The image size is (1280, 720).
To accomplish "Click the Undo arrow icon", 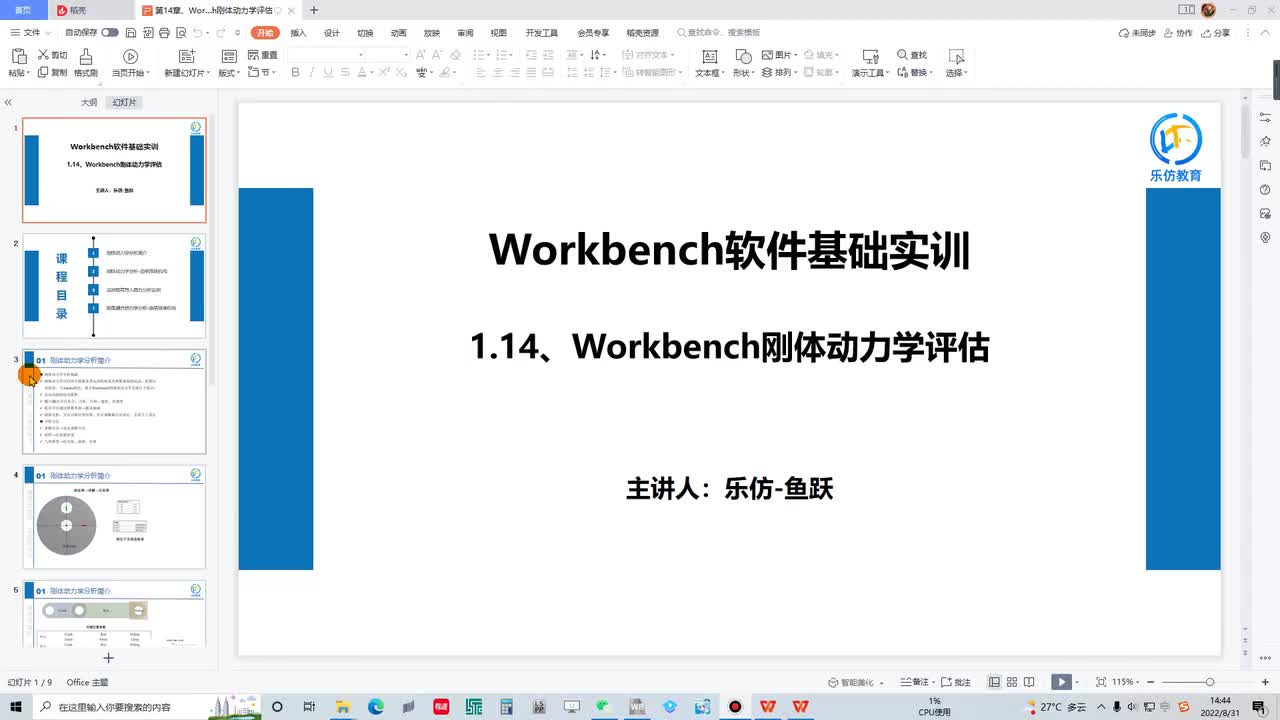I will point(197,33).
